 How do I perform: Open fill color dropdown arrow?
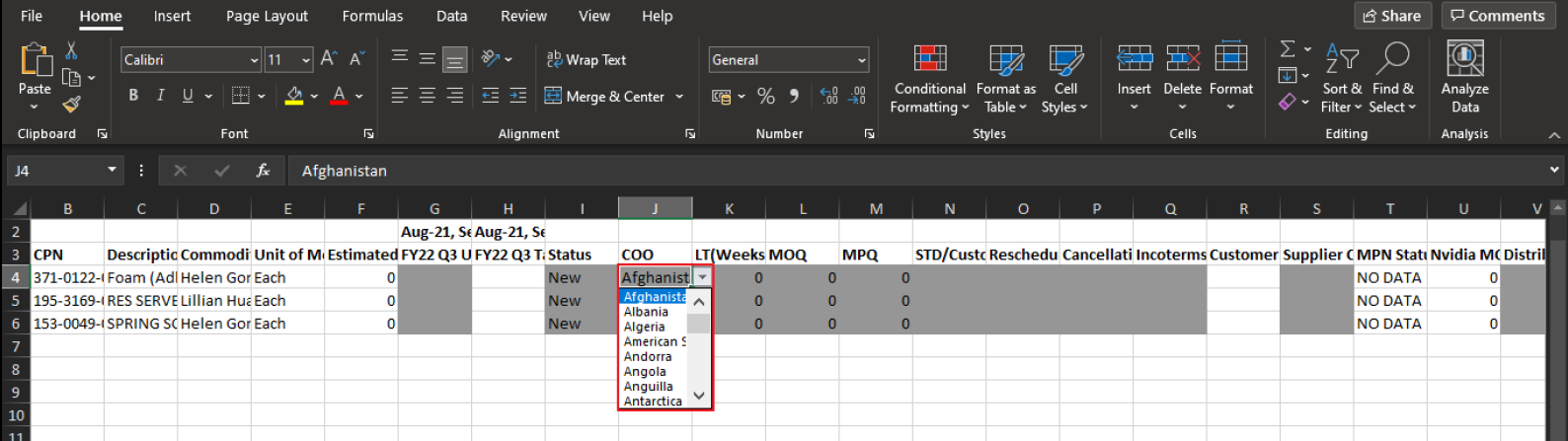314,97
